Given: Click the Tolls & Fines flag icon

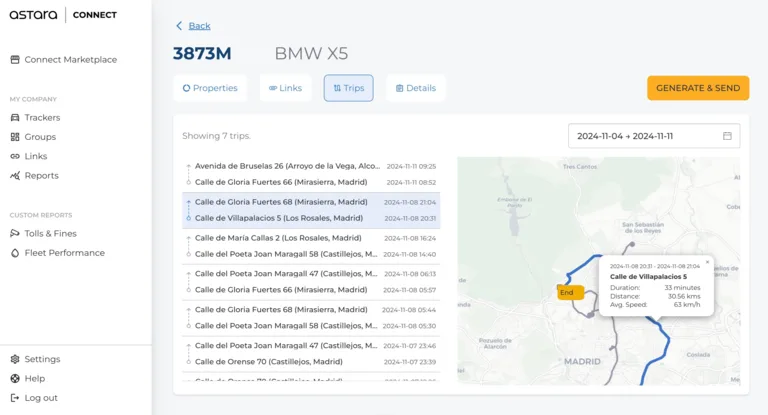Looking at the screenshot, I should [15, 234].
